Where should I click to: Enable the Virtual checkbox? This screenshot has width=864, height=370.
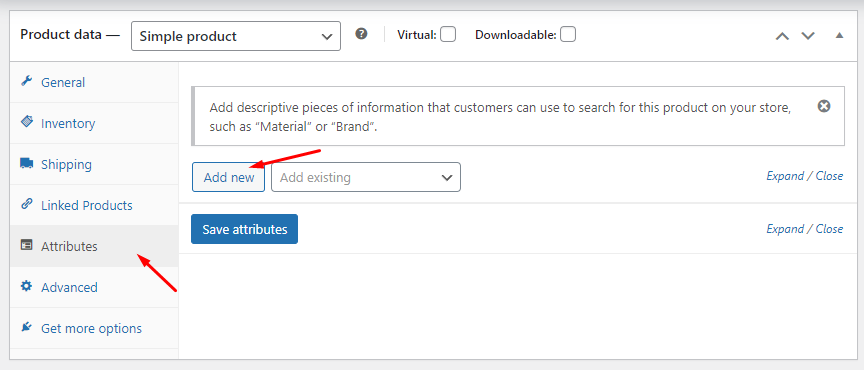[x=448, y=35]
